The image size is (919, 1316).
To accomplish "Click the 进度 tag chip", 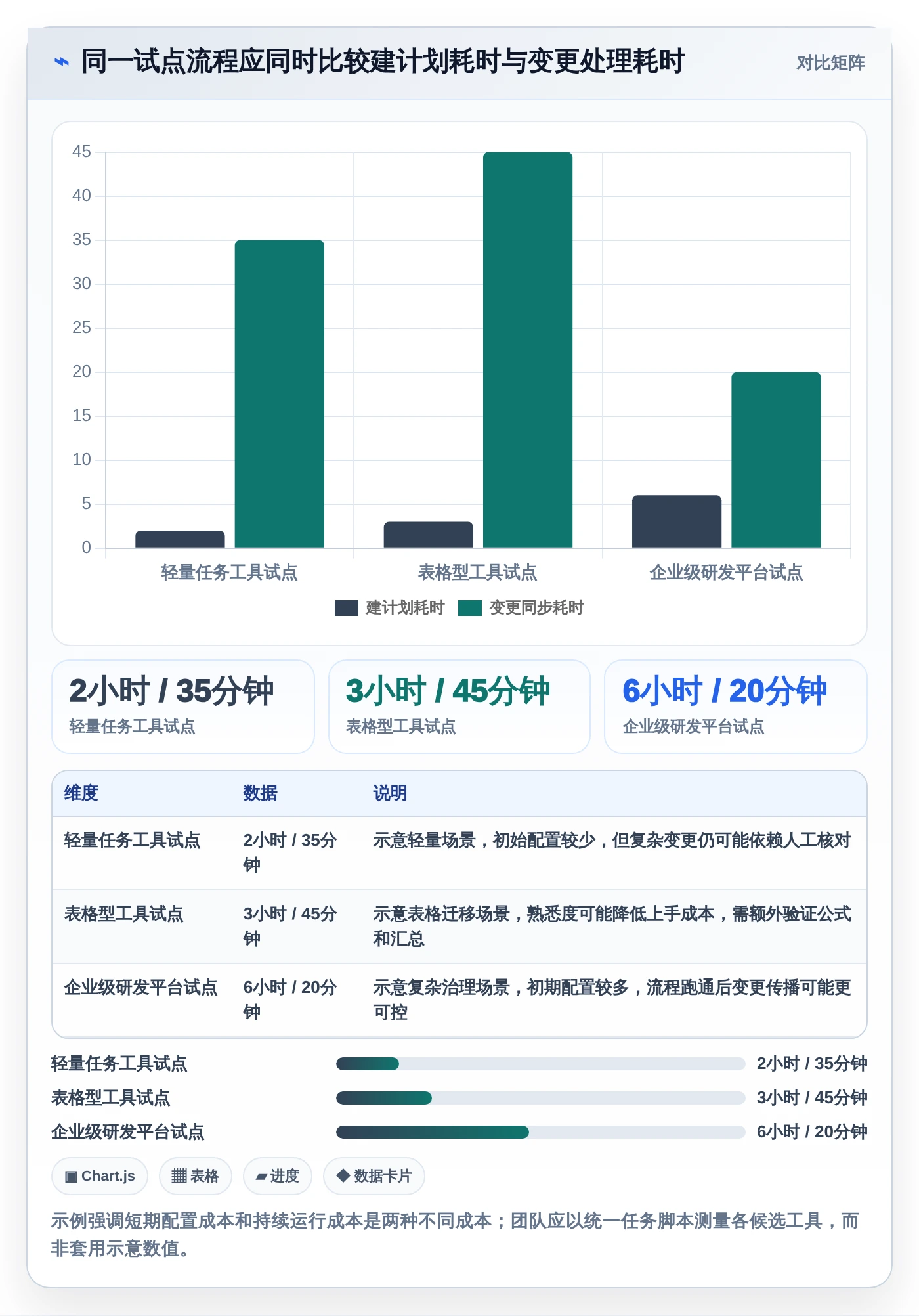I will pyautogui.click(x=278, y=1176).
